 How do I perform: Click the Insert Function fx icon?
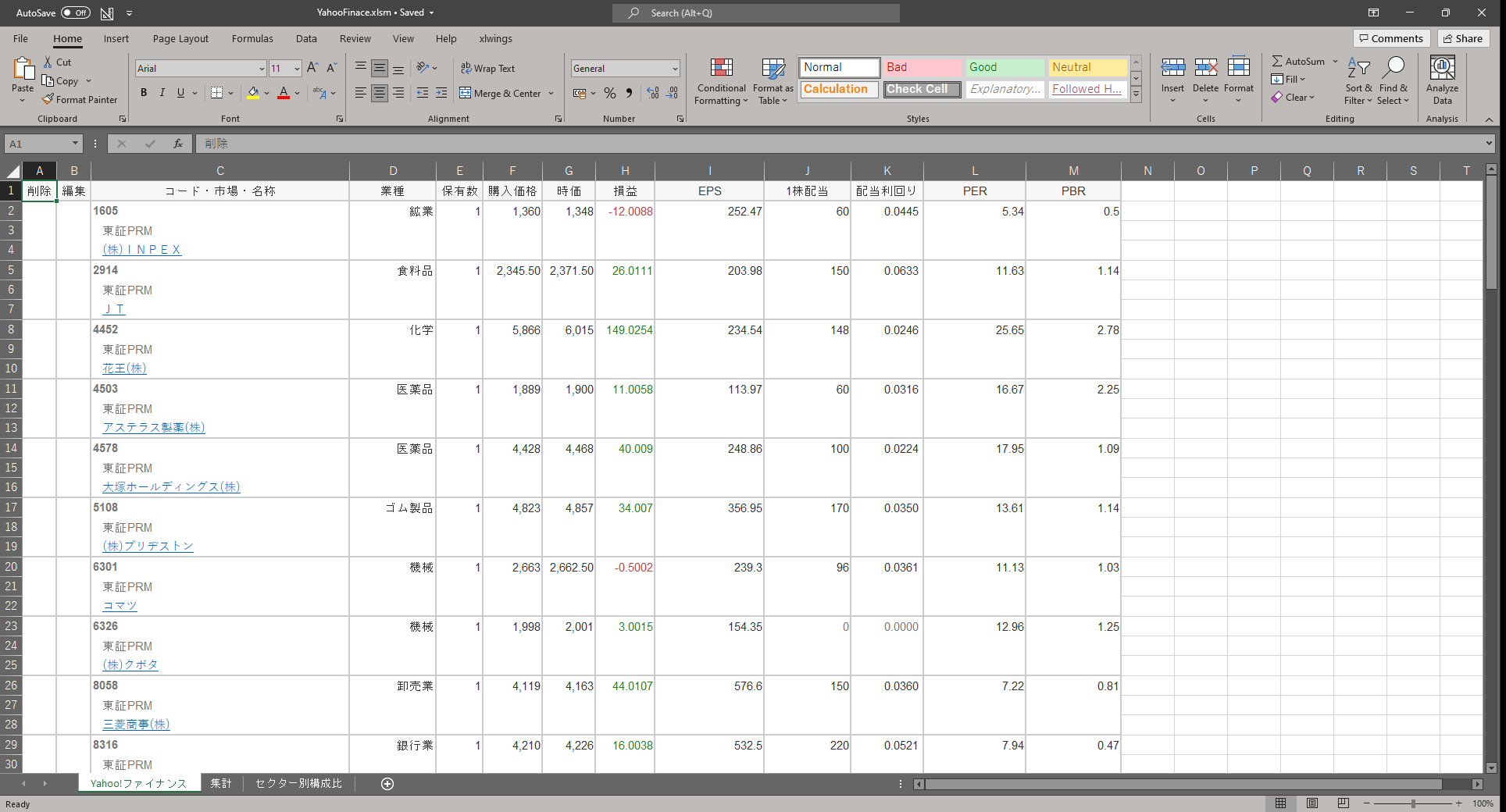point(178,144)
